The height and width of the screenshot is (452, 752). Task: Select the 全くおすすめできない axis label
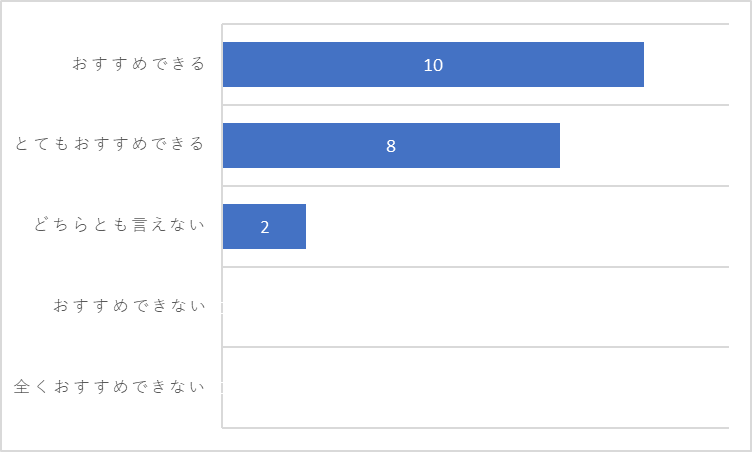pyautogui.click(x=110, y=387)
